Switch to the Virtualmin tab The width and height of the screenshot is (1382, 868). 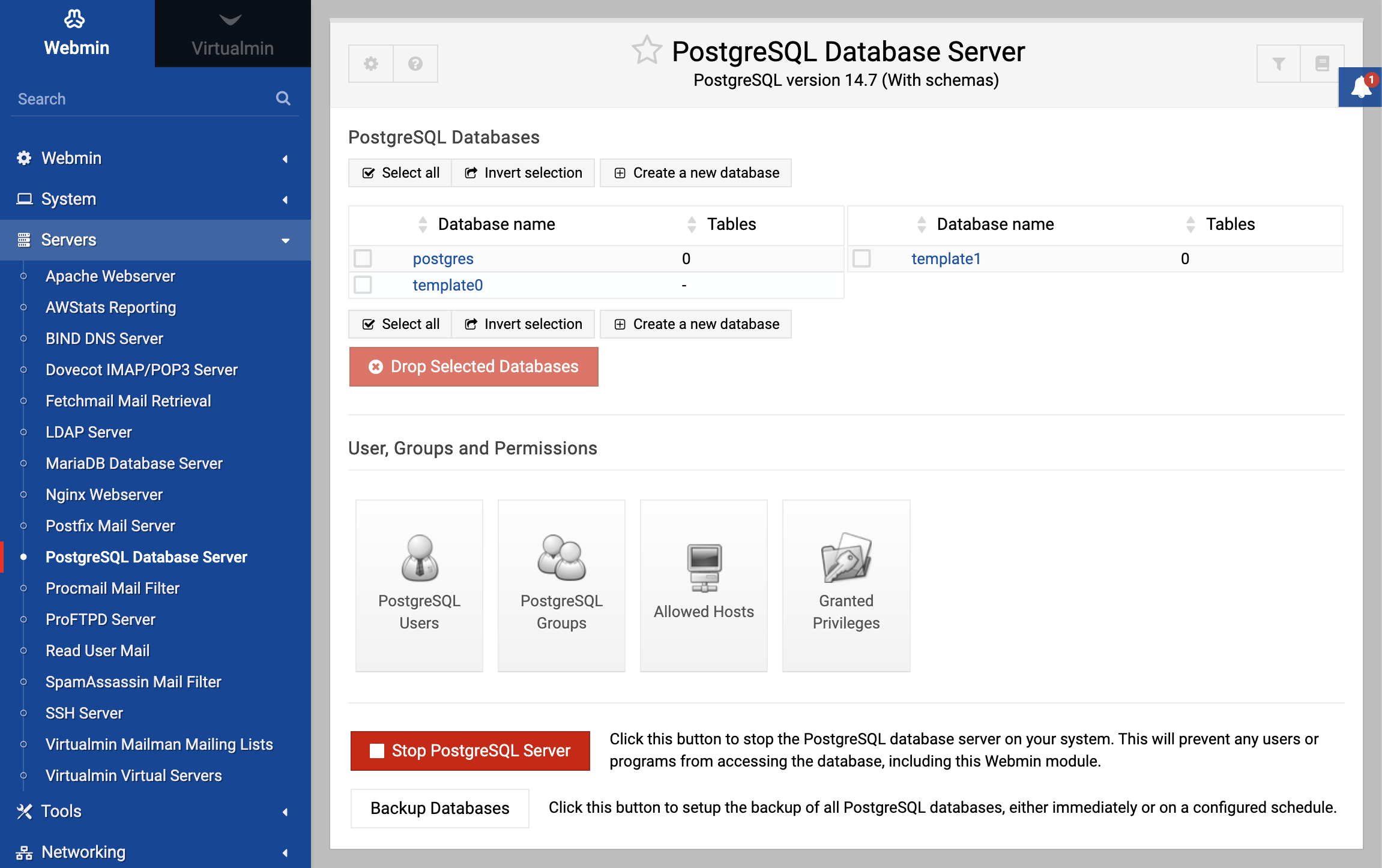click(x=232, y=34)
